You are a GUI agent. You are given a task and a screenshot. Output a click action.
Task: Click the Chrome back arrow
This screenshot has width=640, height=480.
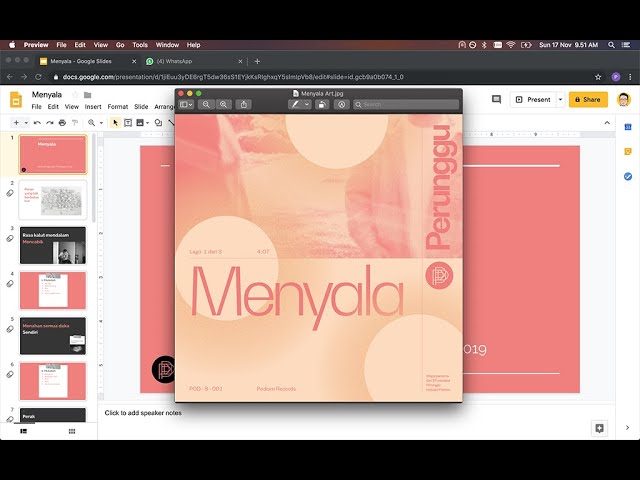point(10,77)
